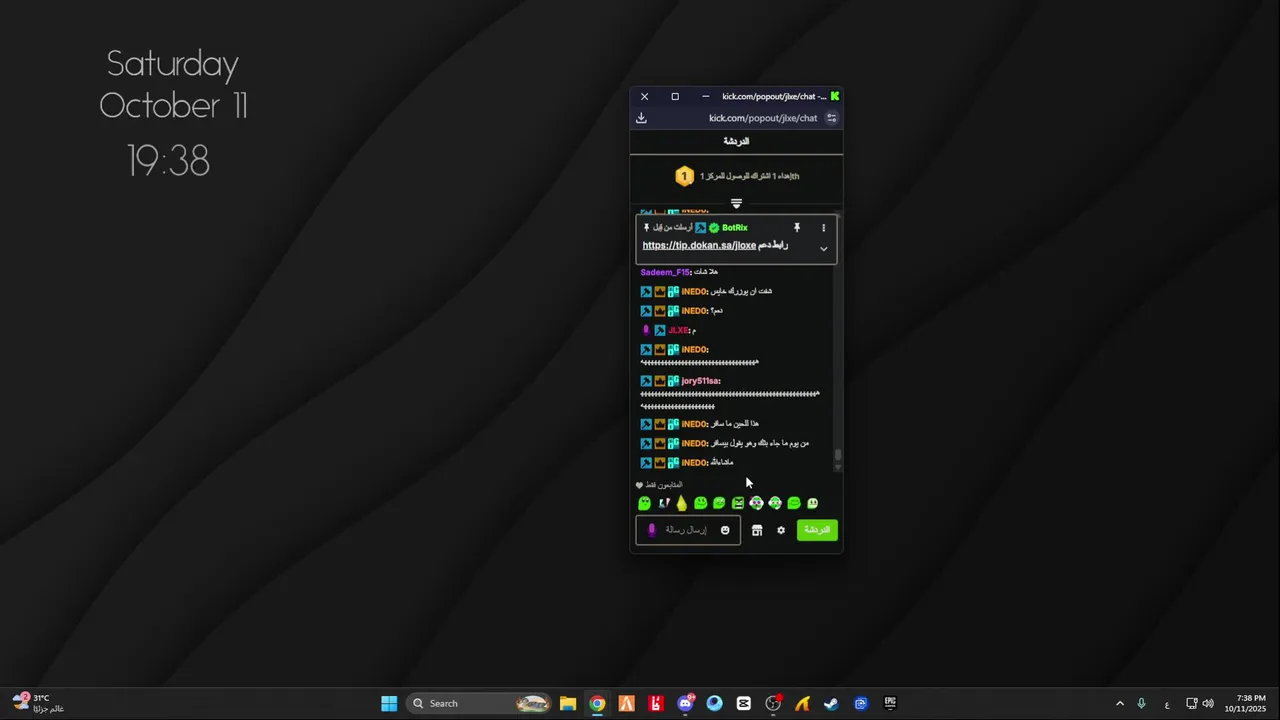Open pinned message three-dot options menu
The width and height of the screenshot is (1280, 720).
click(x=824, y=228)
